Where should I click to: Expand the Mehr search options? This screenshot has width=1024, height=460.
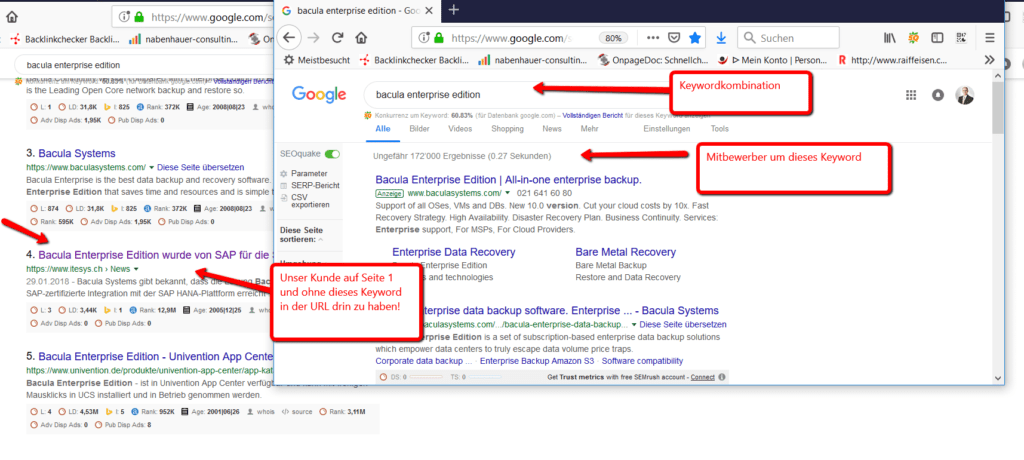(x=589, y=129)
